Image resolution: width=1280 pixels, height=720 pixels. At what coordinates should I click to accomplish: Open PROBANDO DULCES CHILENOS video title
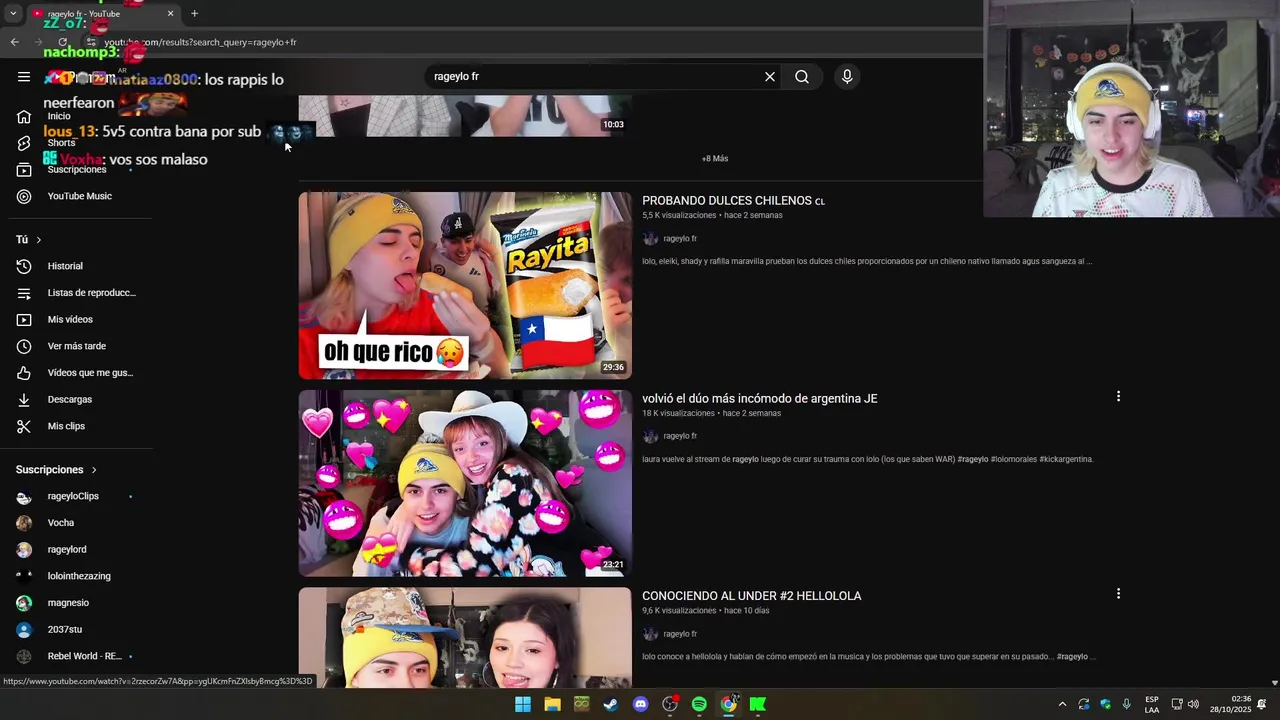pos(733,201)
